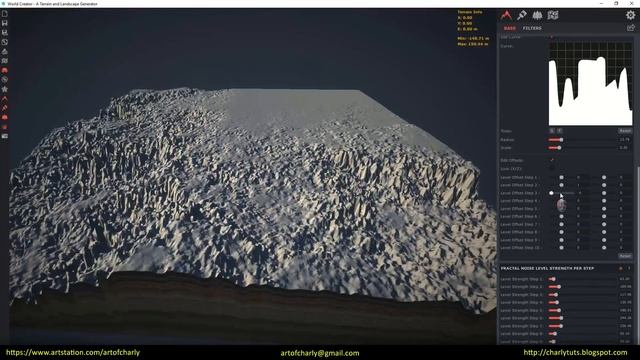The image size is (640, 360).
Task: Toggle the Edit Offsets checkbox
Action: pyautogui.click(x=551, y=160)
